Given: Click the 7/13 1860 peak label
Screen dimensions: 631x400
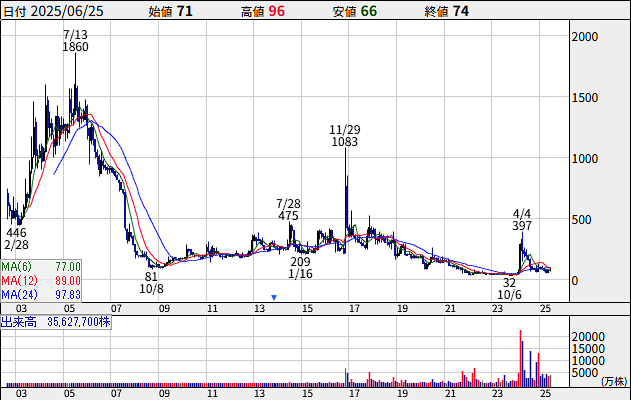Looking at the screenshot, I should tap(75, 41).
